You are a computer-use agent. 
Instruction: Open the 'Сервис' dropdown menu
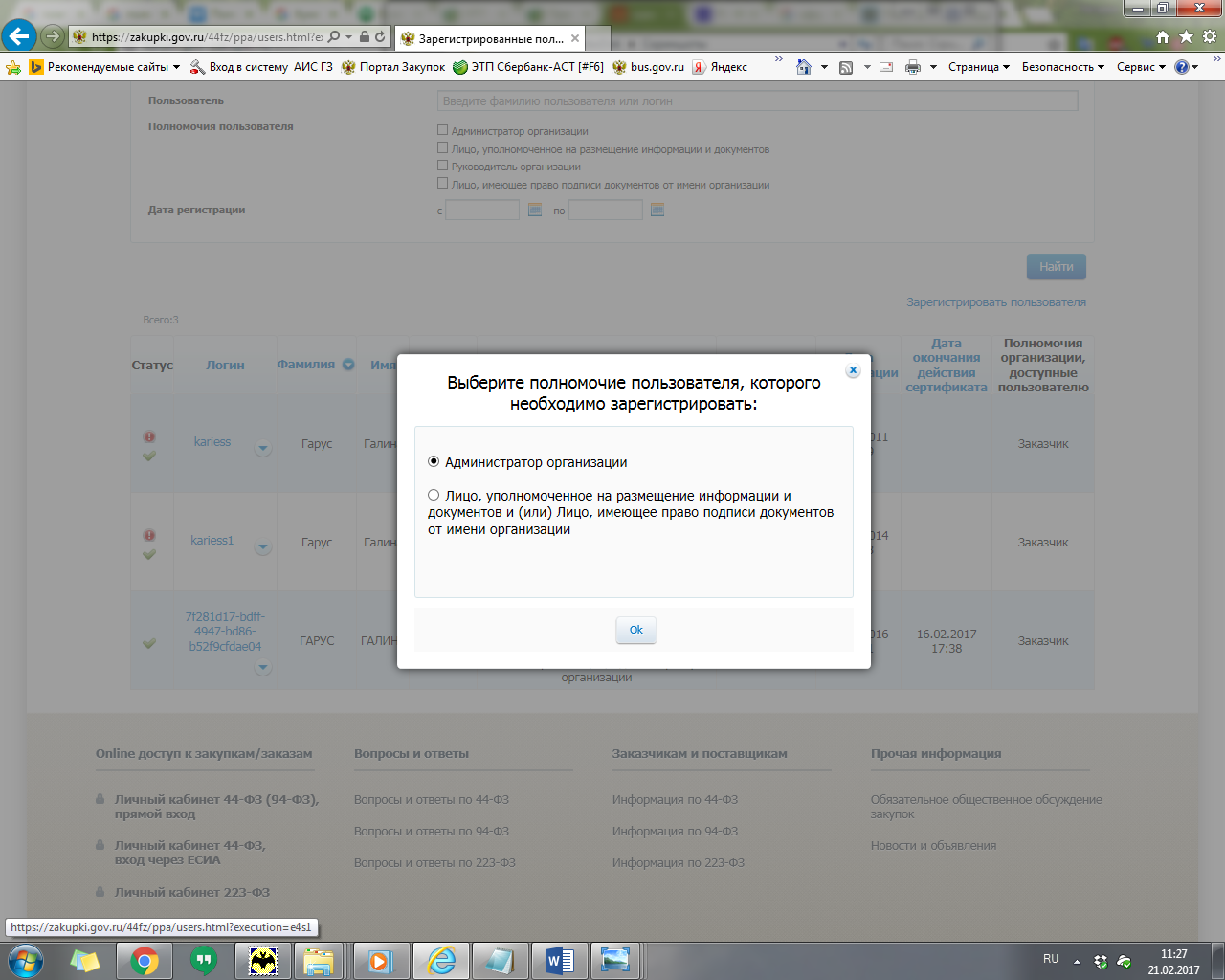tap(1141, 67)
